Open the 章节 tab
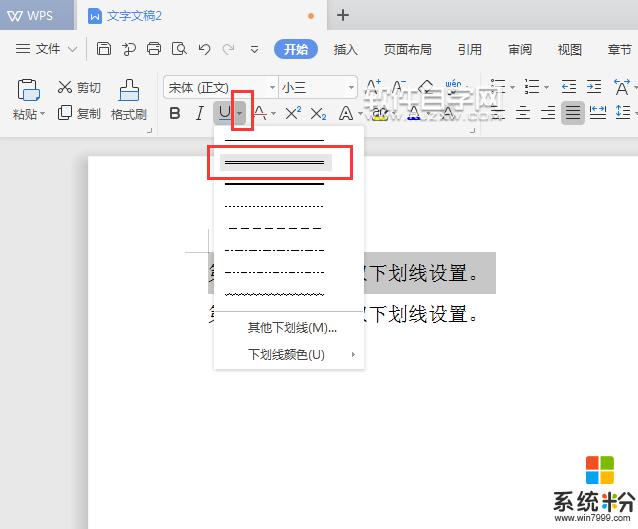 619,49
